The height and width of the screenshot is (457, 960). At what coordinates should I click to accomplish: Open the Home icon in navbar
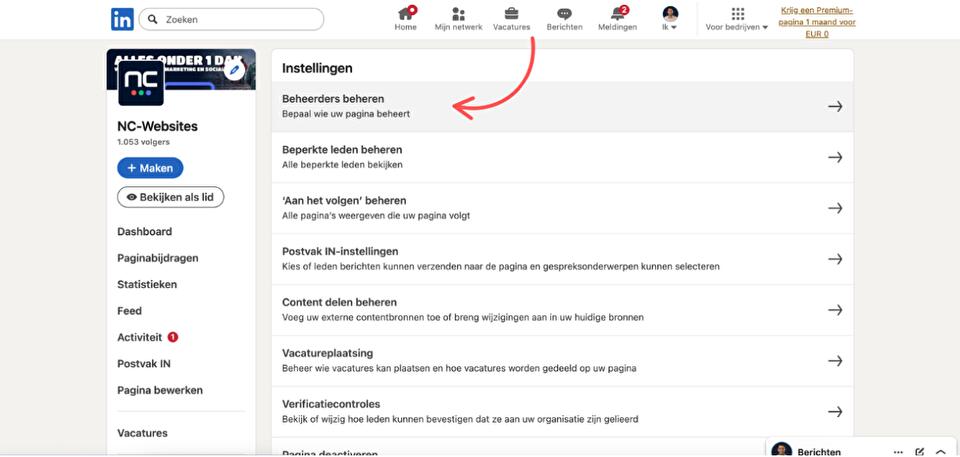pyautogui.click(x=405, y=14)
